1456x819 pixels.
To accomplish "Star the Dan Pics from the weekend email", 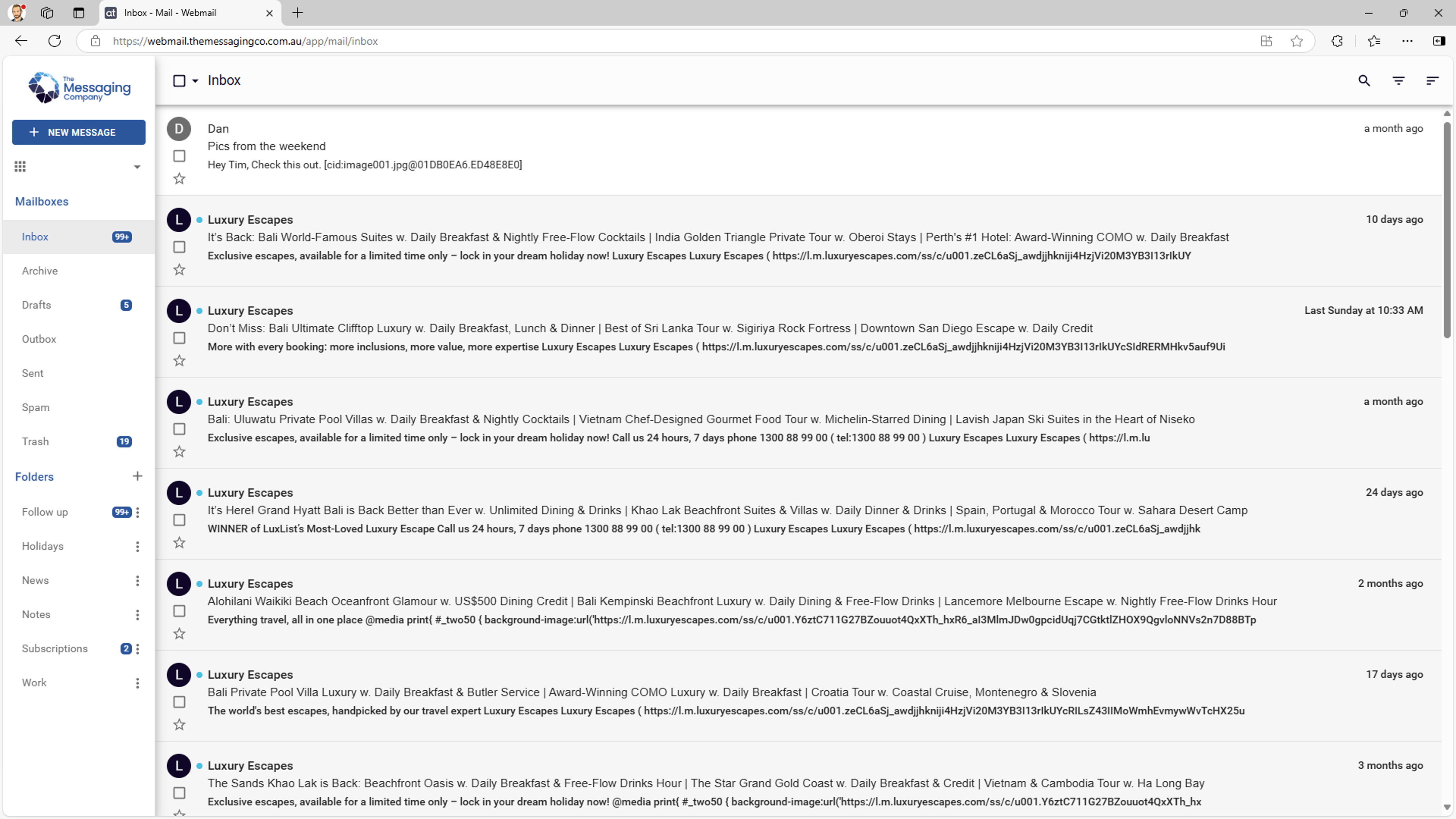I will 179,179.
